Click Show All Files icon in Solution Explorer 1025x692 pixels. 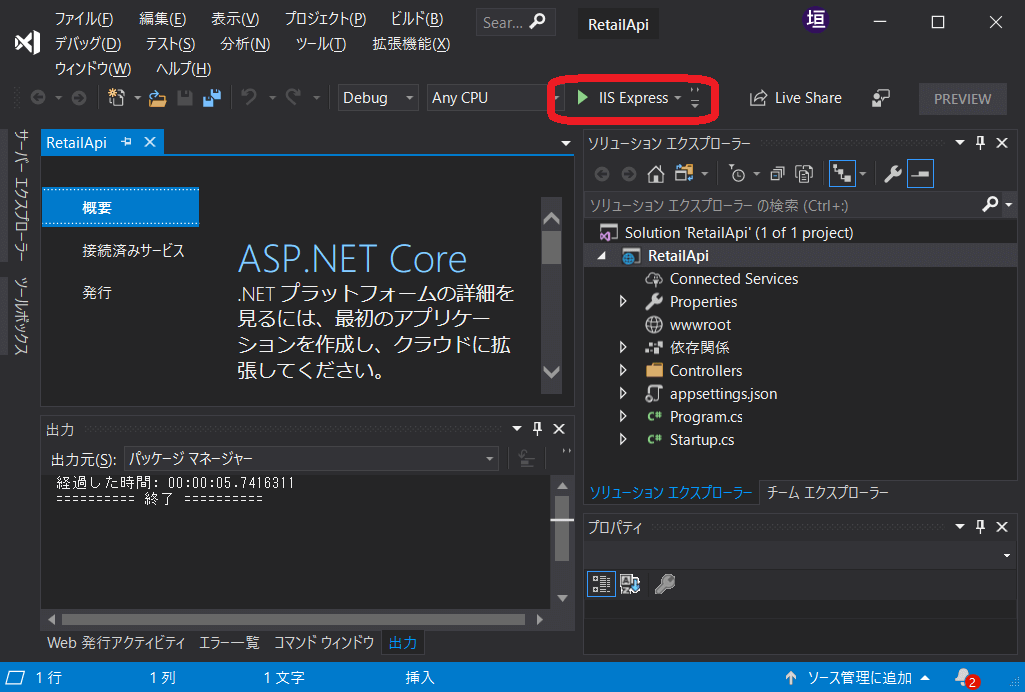[x=804, y=174]
